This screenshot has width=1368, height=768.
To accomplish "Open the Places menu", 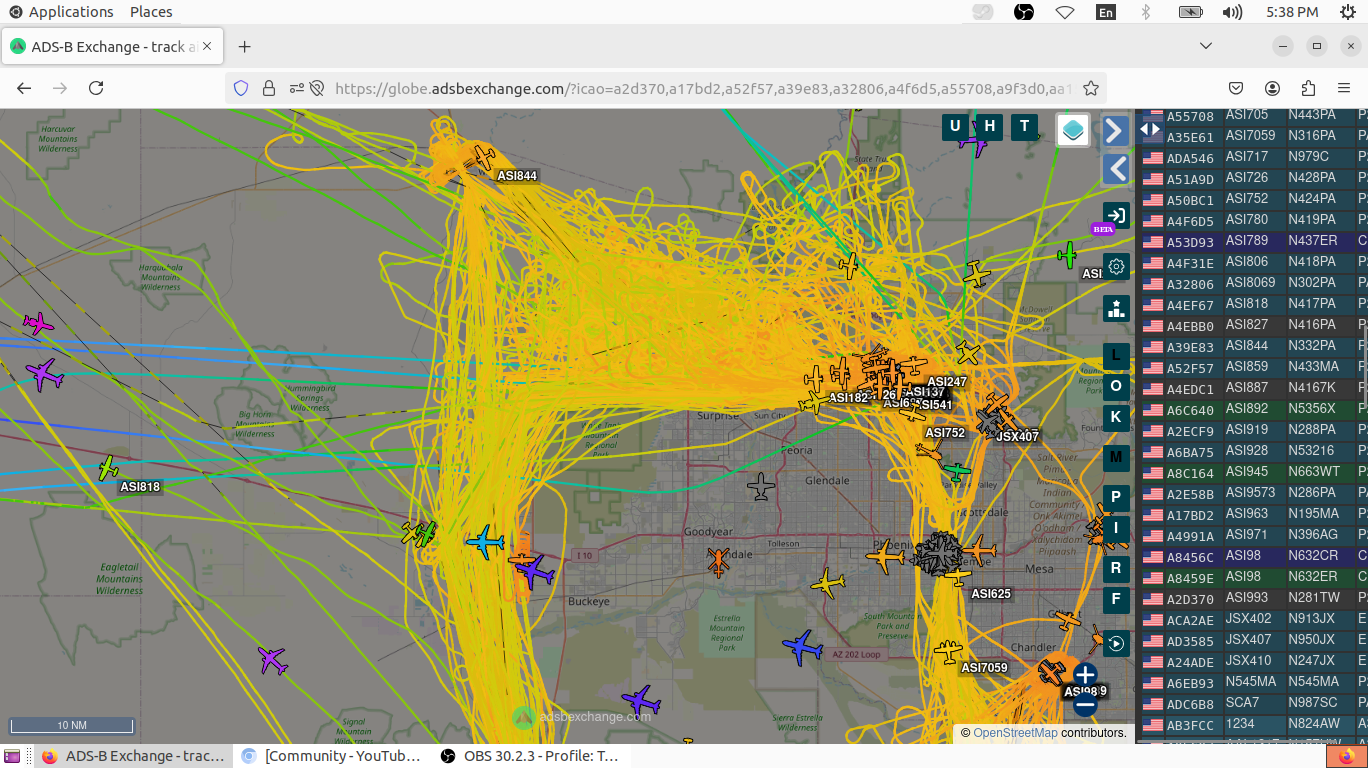I will tap(151, 12).
